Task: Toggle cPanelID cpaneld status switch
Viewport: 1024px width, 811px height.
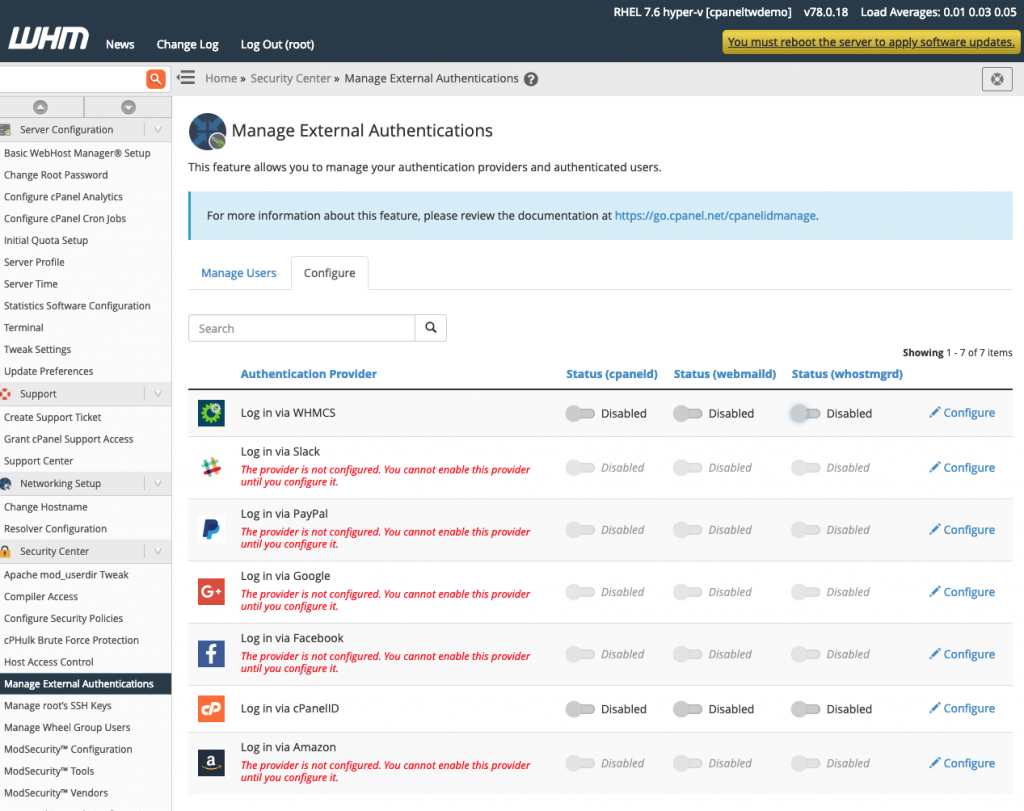Action: pos(580,709)
